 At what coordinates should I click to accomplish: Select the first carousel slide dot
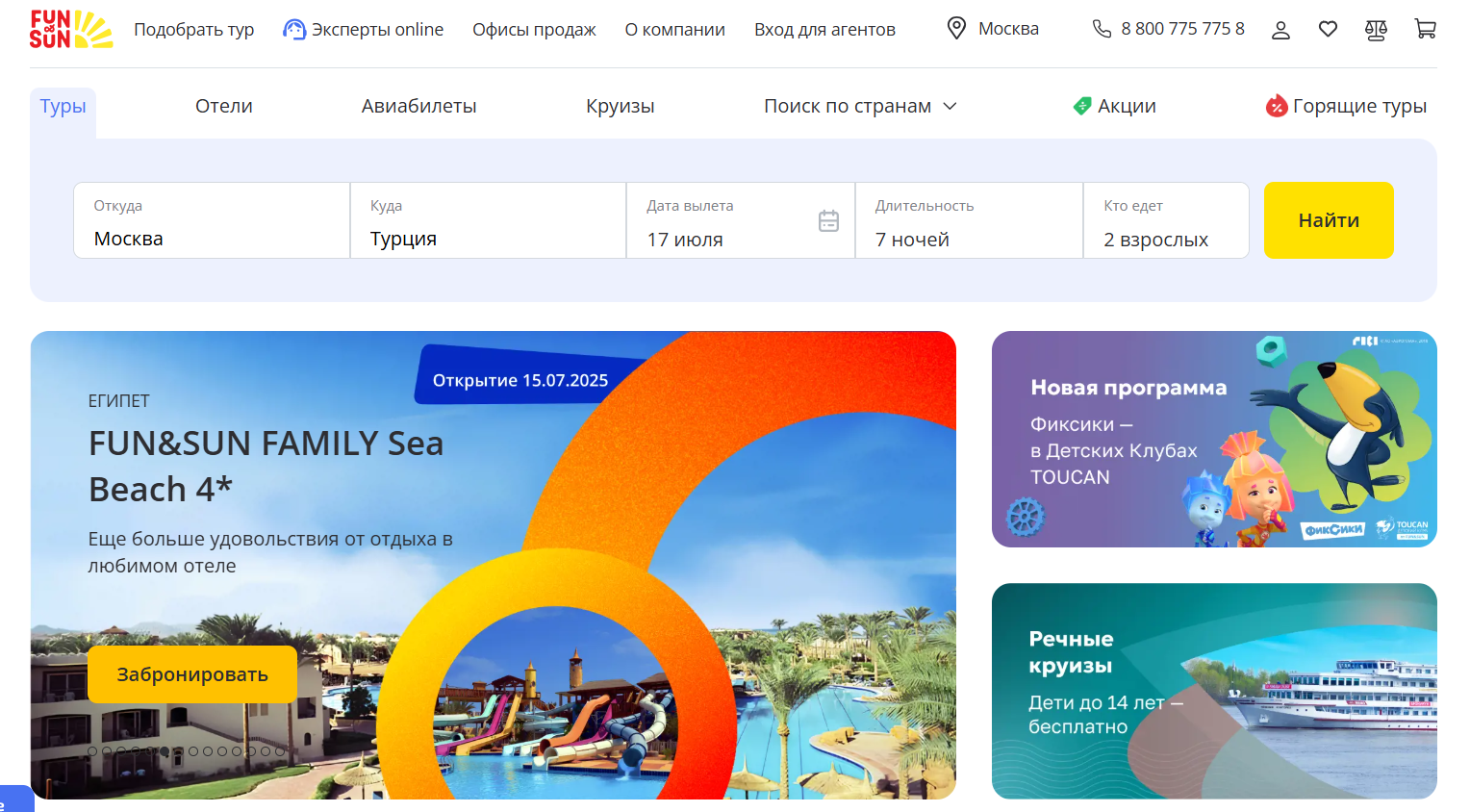click(x=92, y=751)
